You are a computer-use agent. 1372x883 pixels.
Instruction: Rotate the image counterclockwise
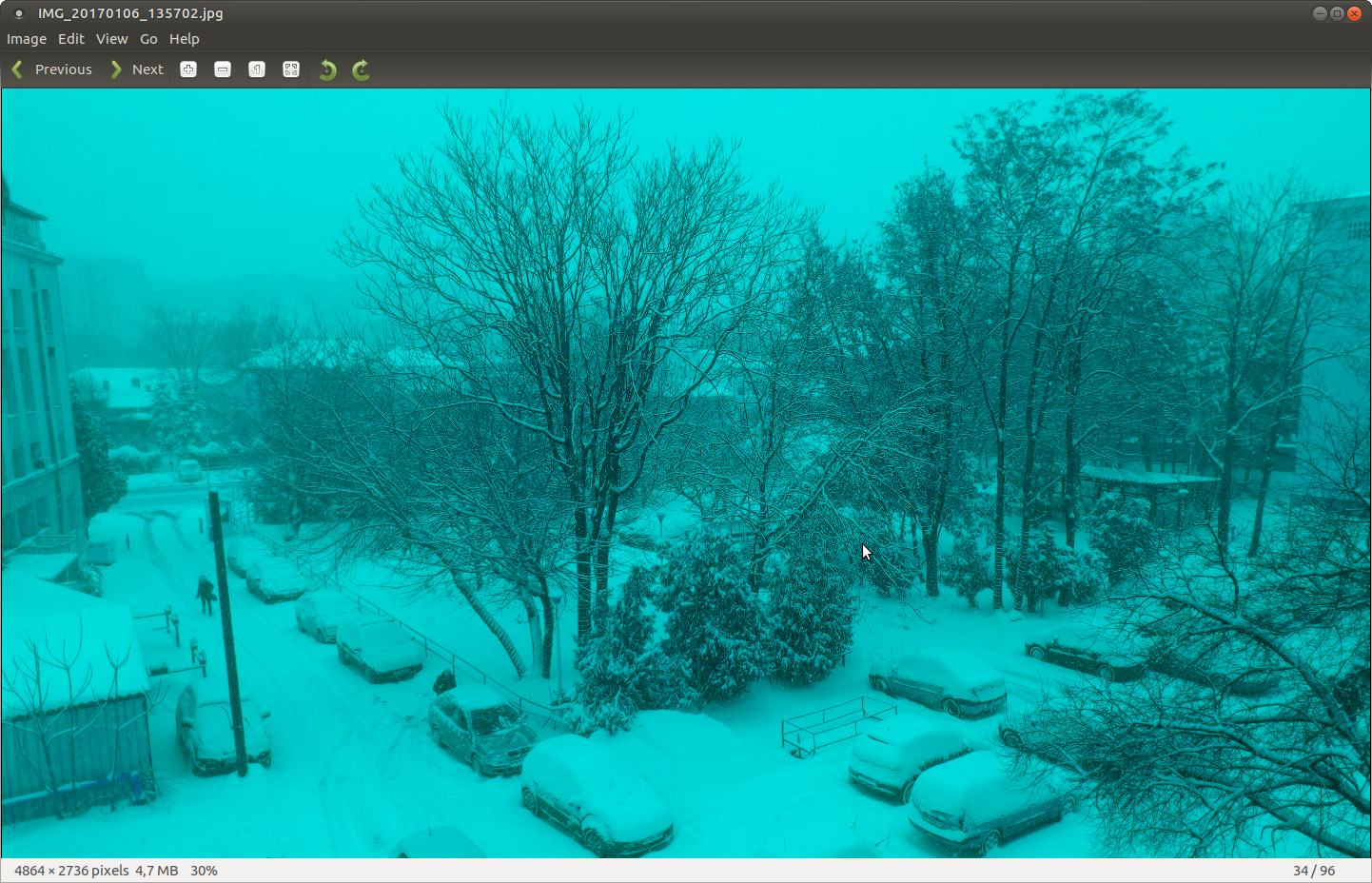coord(327,69)
